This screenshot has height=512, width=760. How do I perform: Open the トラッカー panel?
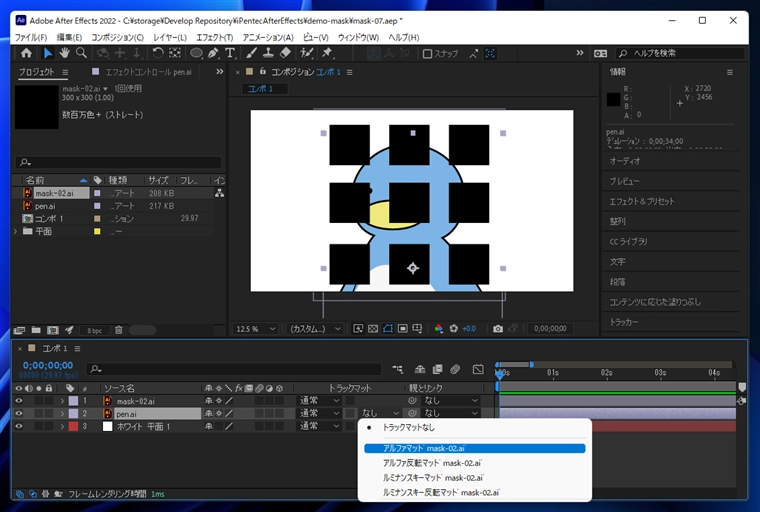(x=625, y=322)
